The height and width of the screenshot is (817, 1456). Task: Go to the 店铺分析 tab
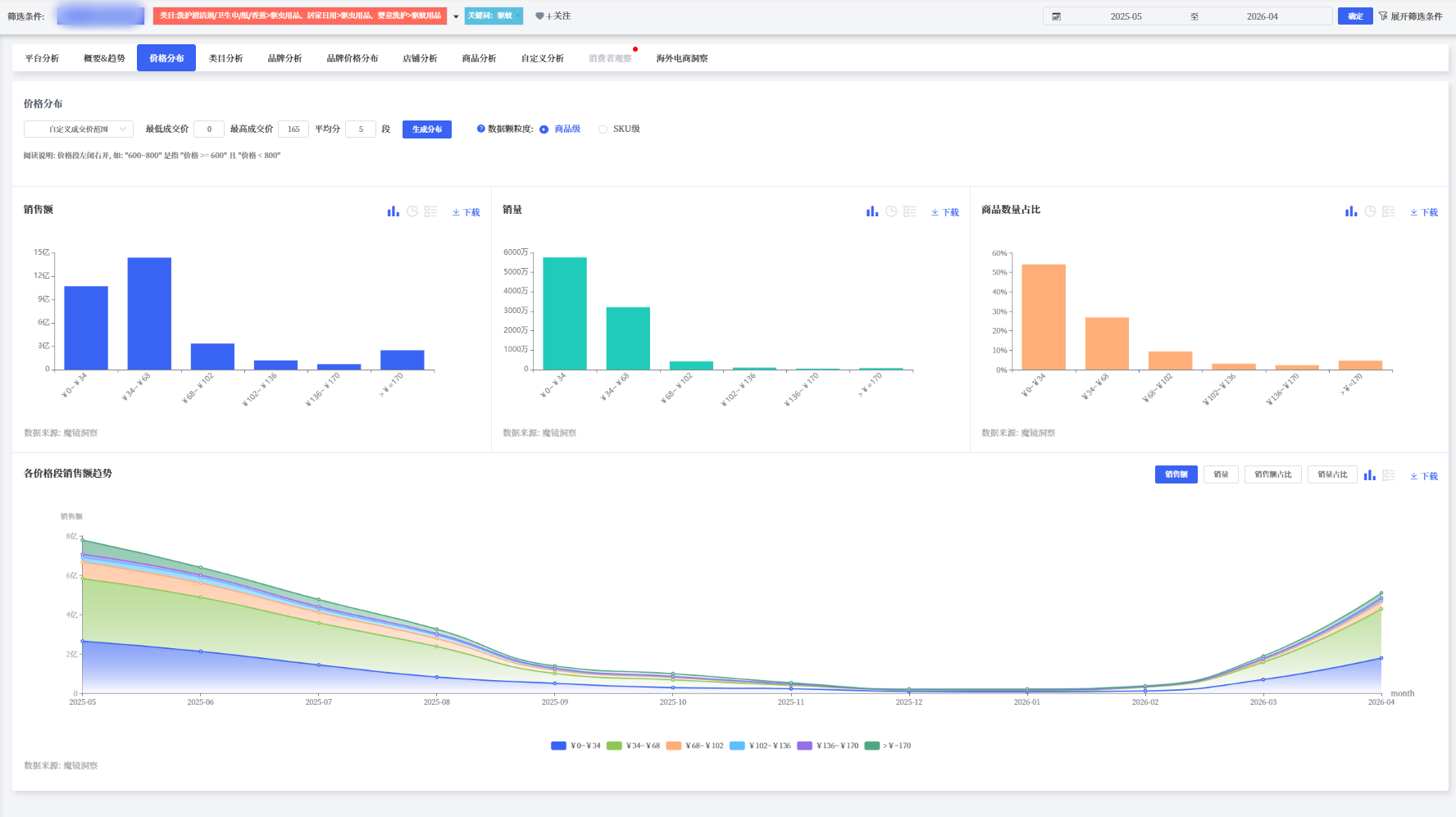click(420, 58)
